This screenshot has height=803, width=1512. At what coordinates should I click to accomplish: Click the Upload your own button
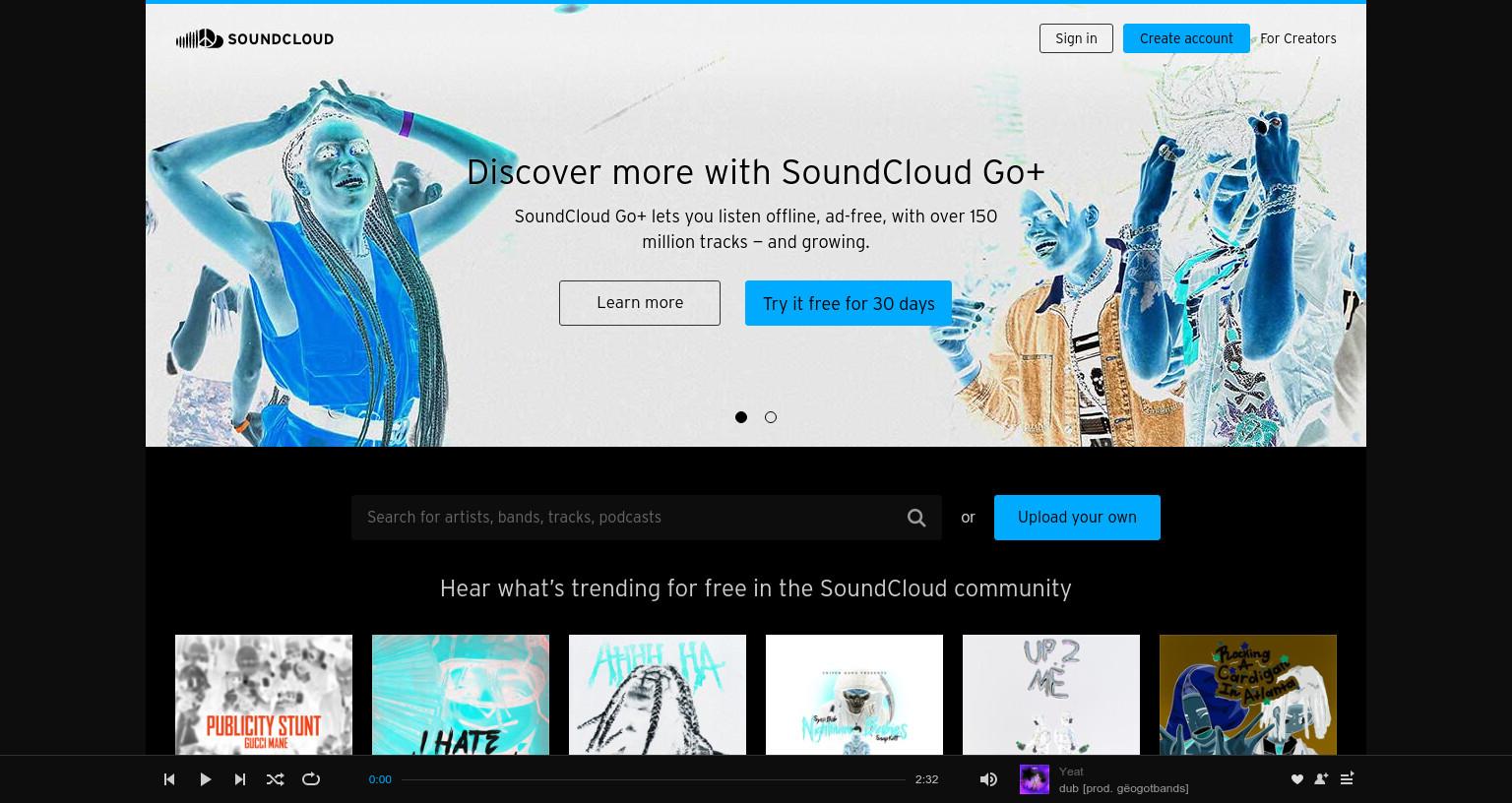tap(1077, 518)
